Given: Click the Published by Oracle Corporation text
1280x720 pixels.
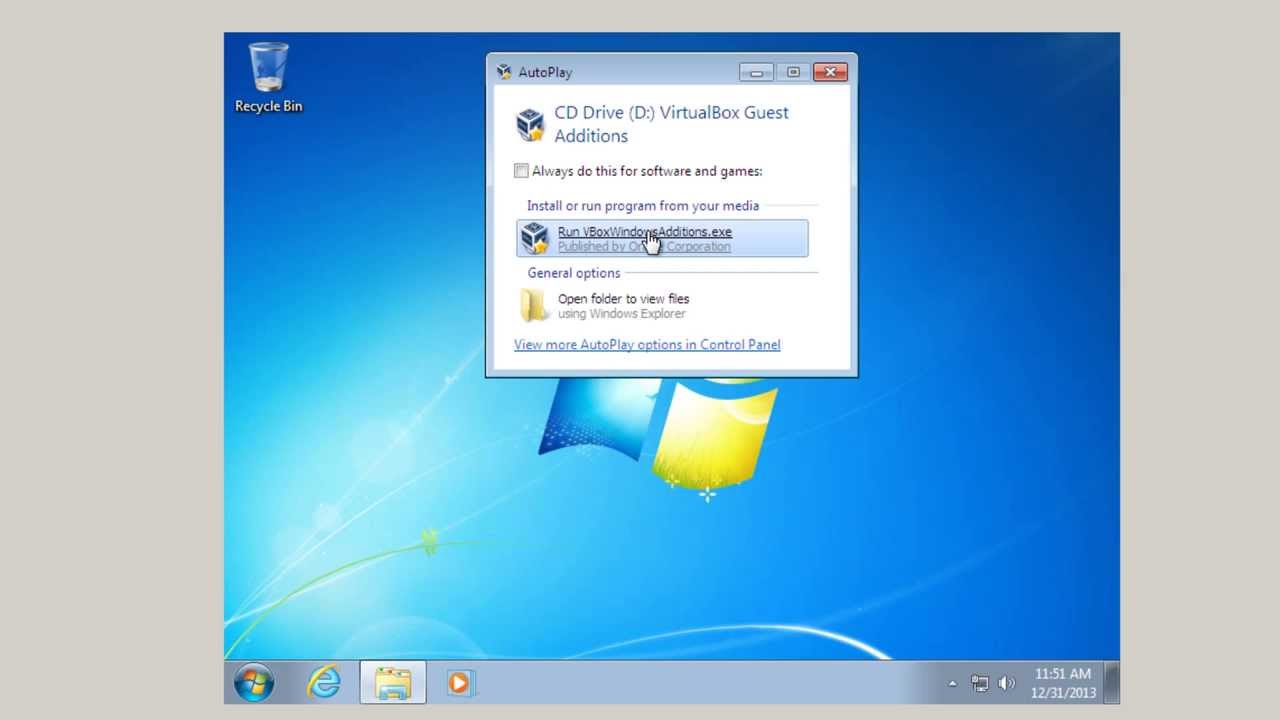Looking at the screenshot, I should (x=644, y=247).
